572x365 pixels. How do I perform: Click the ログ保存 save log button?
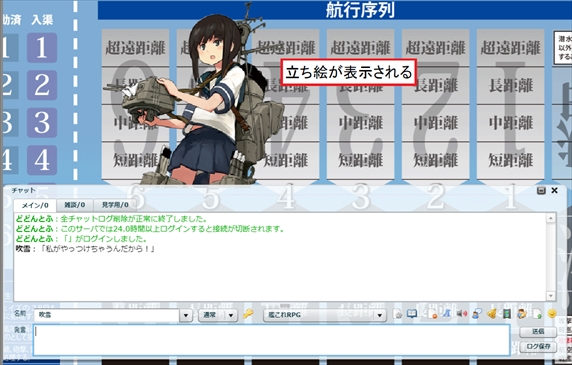538,346
